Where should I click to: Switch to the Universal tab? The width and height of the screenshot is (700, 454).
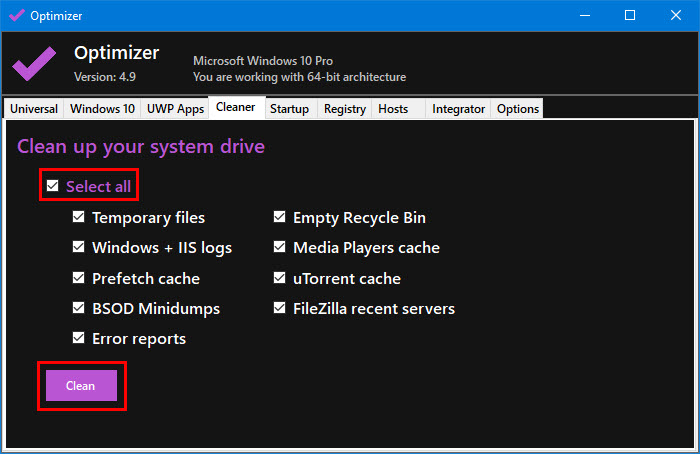[x=34, y=109]
